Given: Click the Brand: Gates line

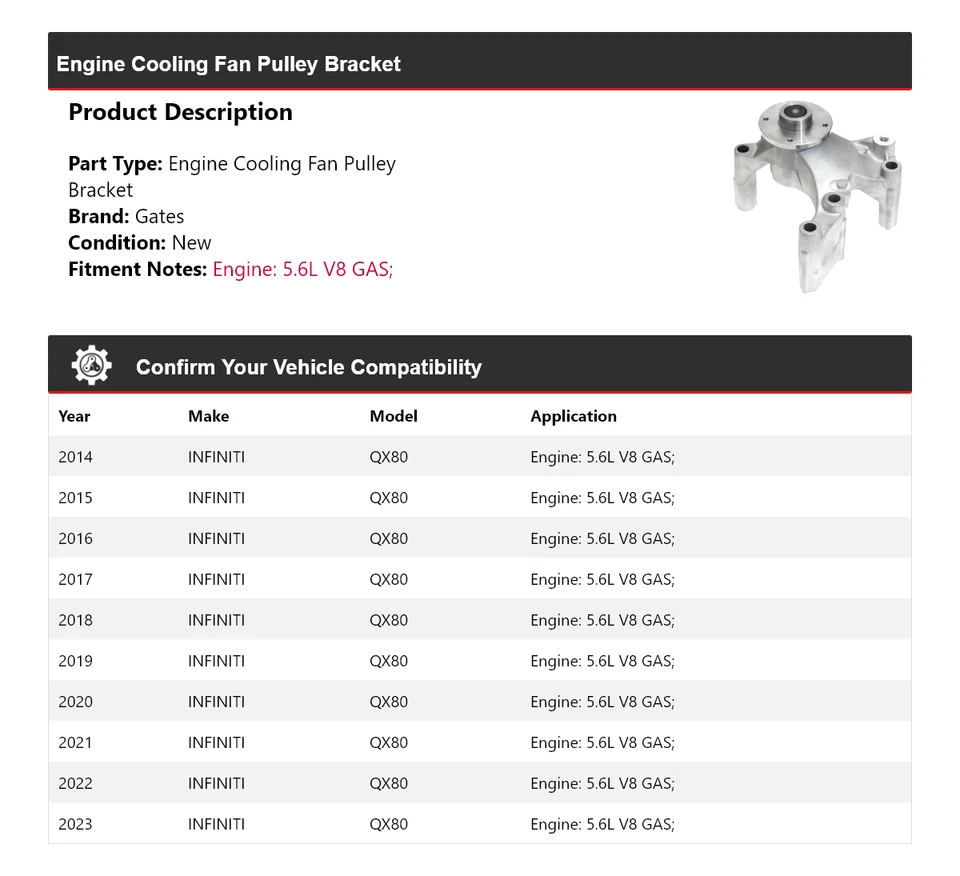Looking at the screenshot, I should 126,216.
